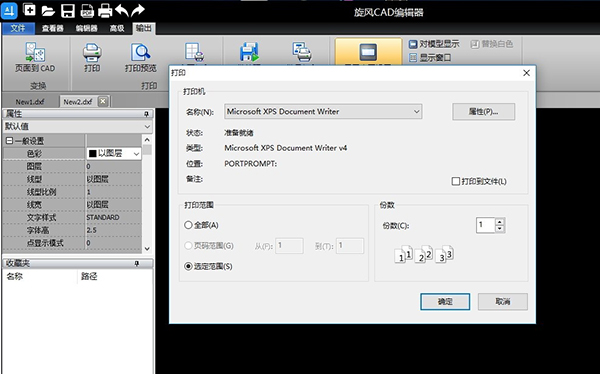The width and height of the screenshot is (600, 374).
Task: Open a file with the folder icon
Action: tap(48, 11)
